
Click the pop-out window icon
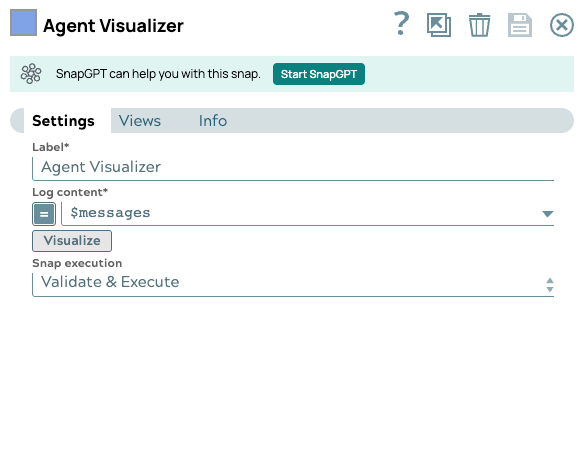click(439, 25)
